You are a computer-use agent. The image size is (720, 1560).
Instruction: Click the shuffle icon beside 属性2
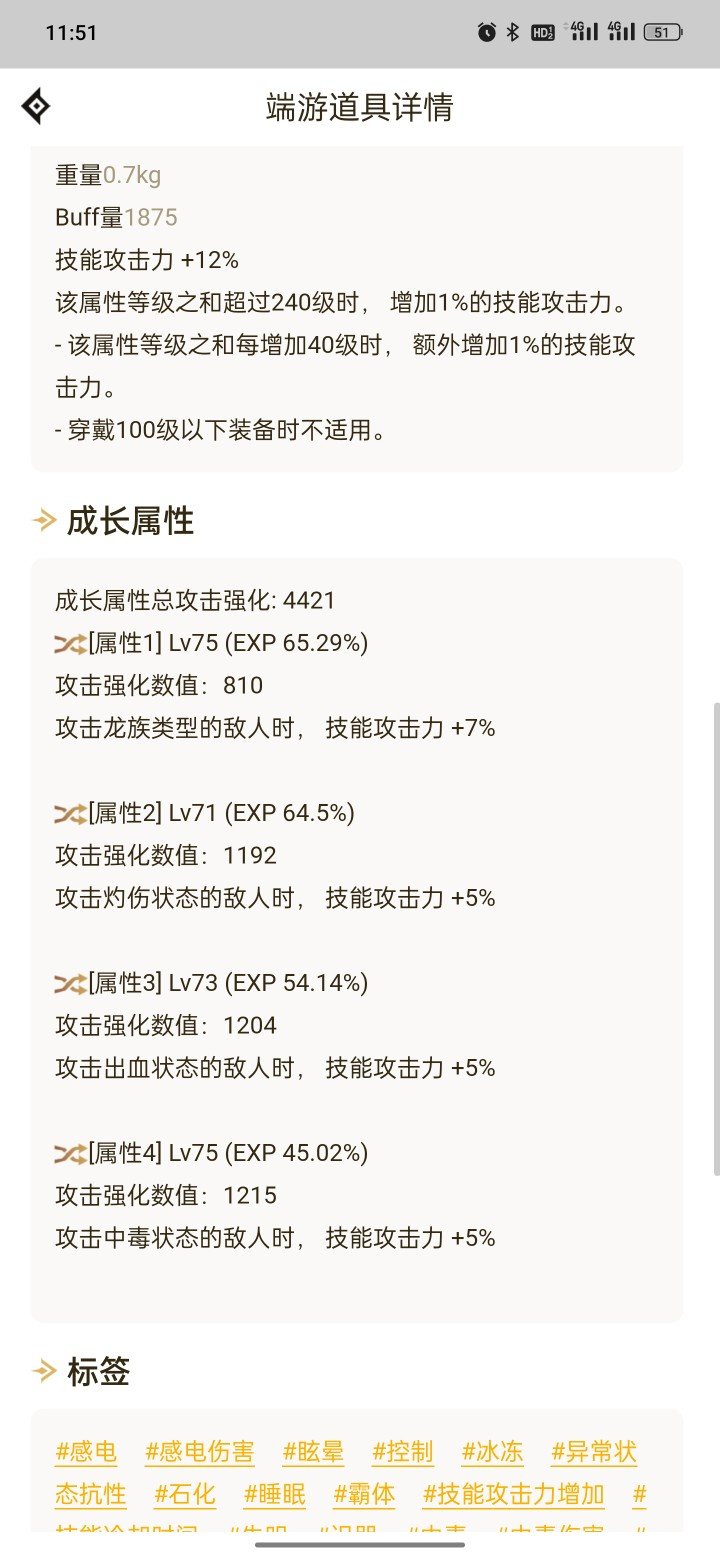[x=69, y=813]
